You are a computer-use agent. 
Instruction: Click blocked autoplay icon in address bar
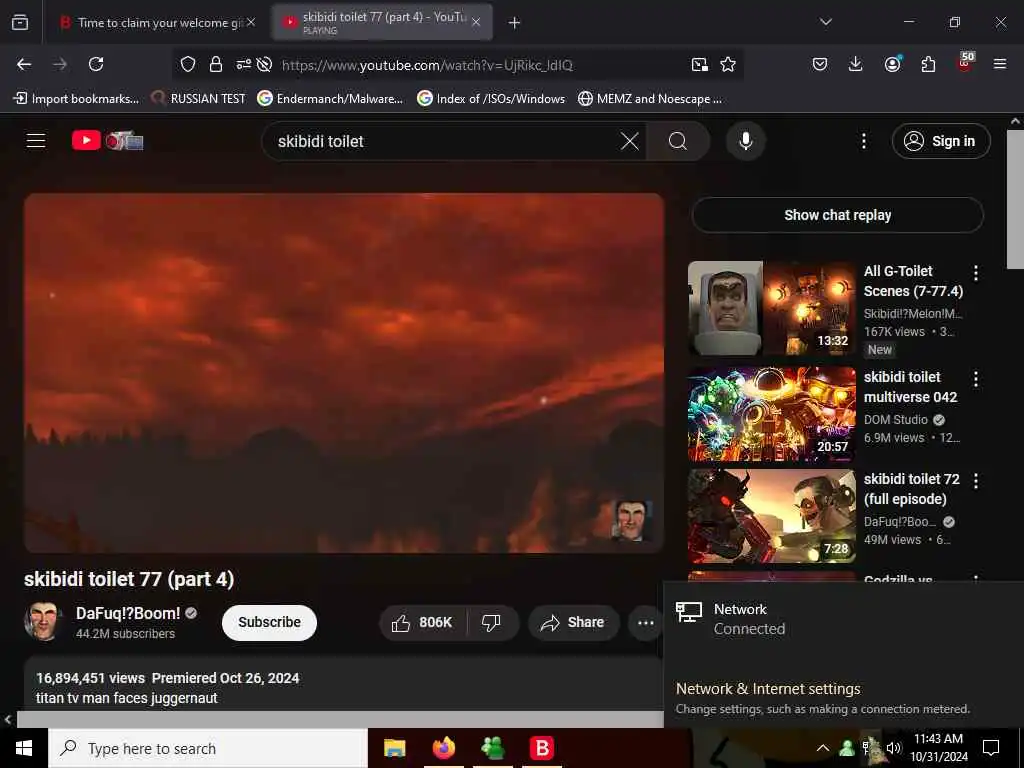coord(264,64)
